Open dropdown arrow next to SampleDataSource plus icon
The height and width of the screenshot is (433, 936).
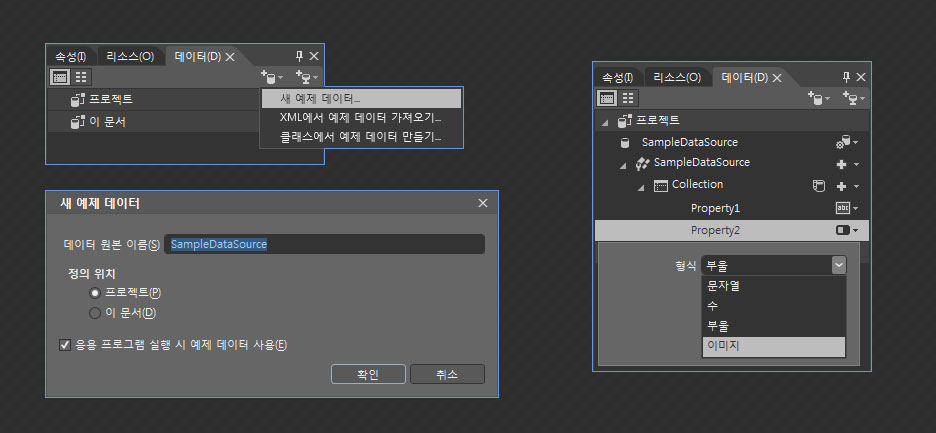coord(855,165)
